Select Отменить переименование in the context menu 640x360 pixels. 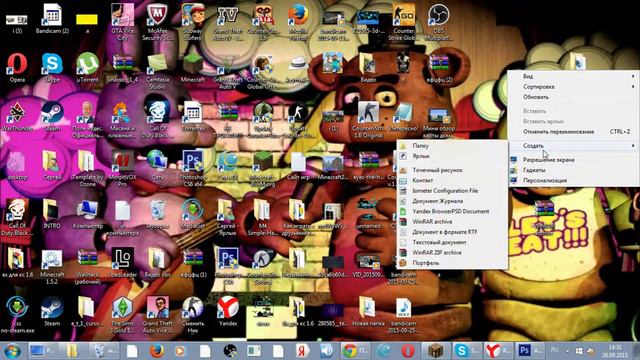tap(573, 132)
